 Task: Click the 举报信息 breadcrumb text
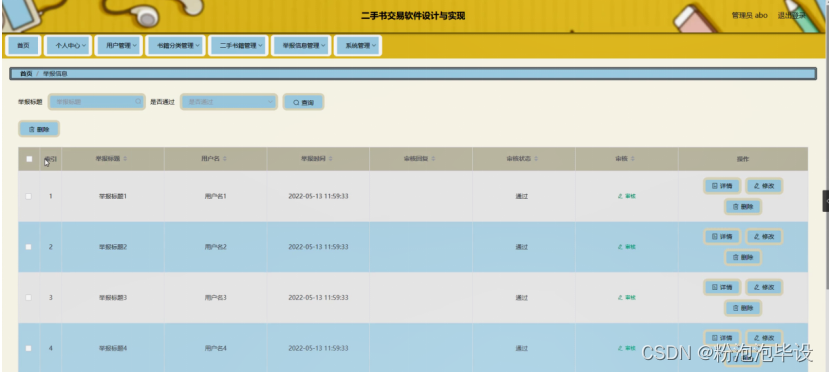click(x=55, y=73)
